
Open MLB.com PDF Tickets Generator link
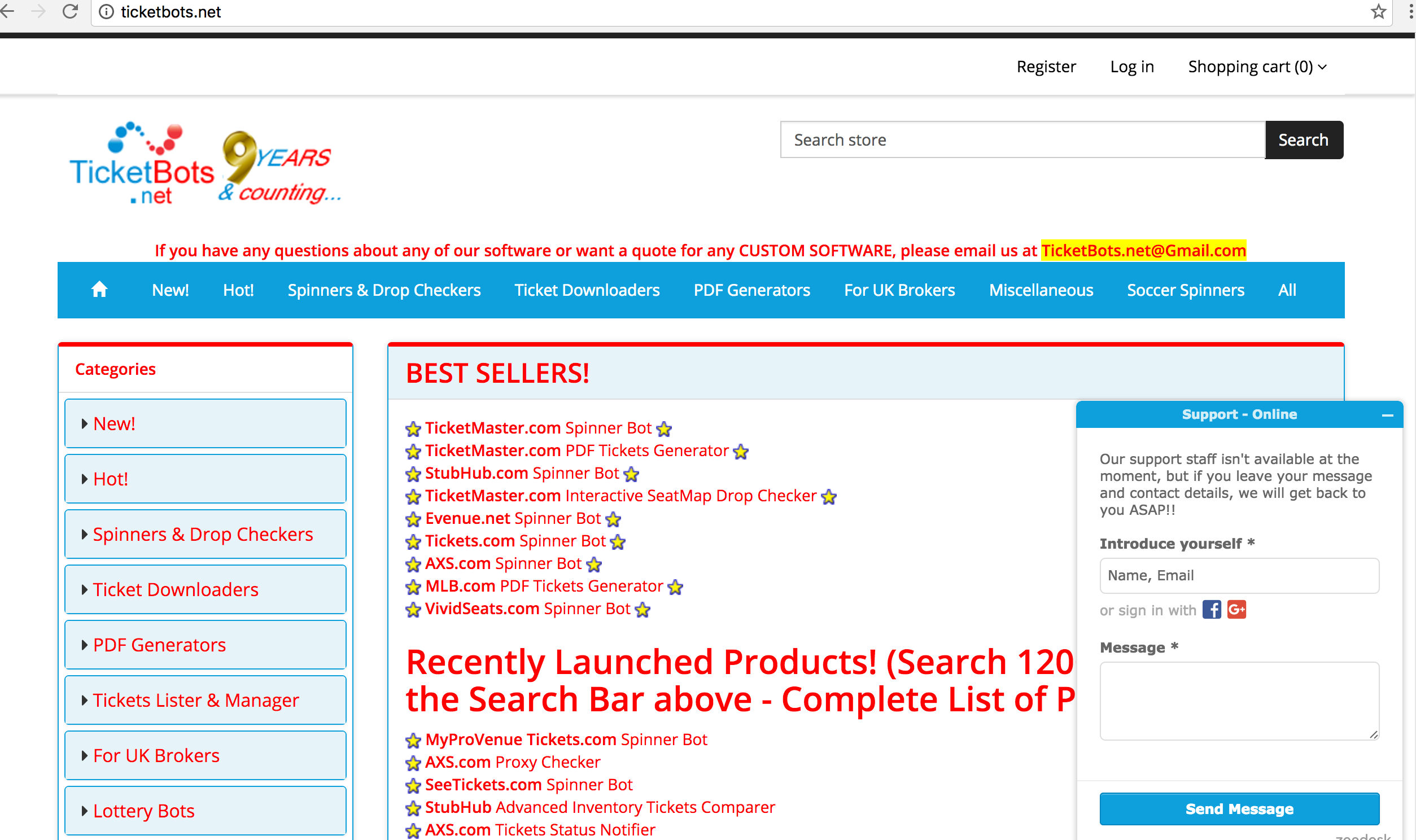[x=544, y=586]
